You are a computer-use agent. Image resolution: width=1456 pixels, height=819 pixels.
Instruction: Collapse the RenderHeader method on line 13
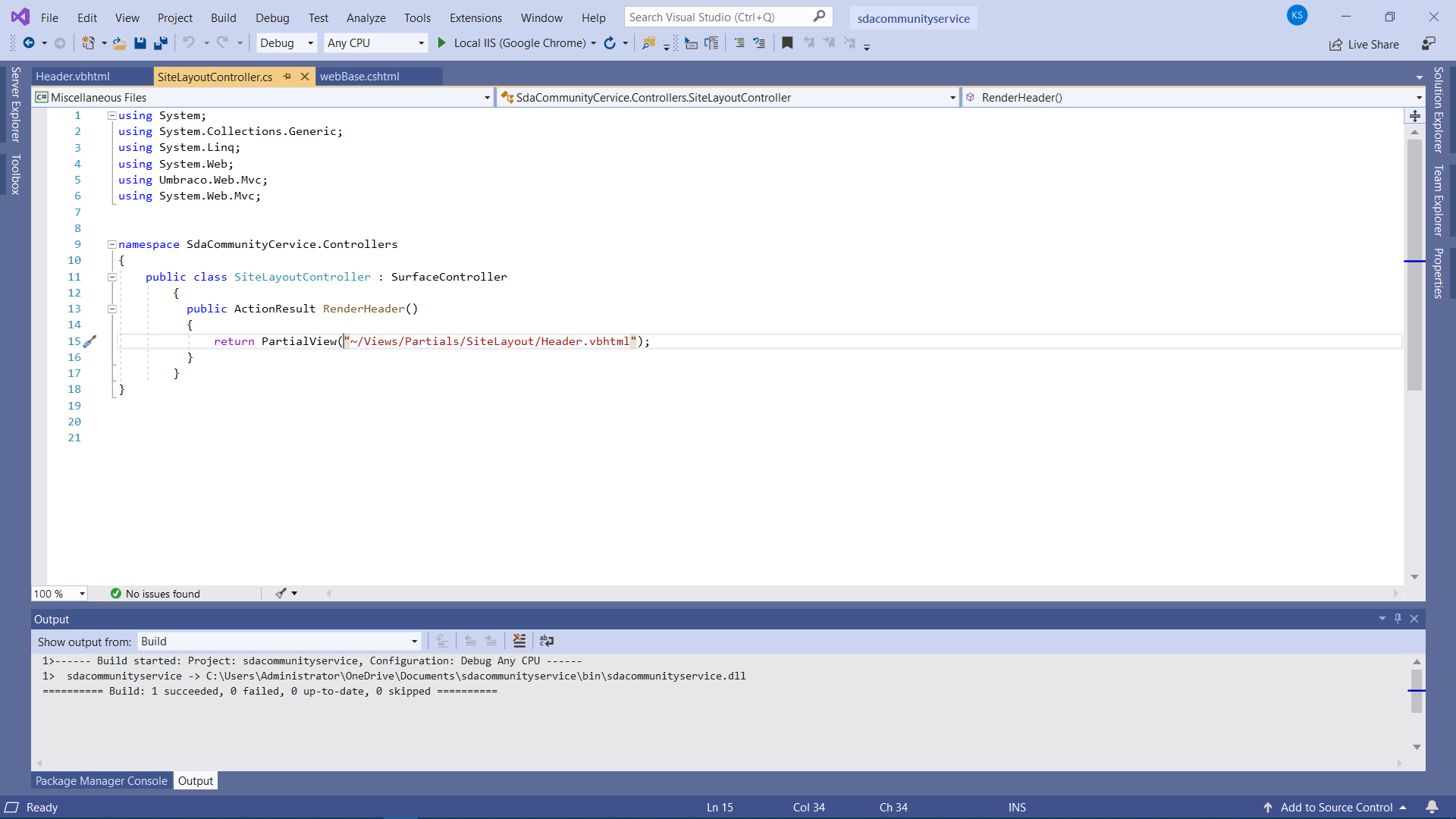click(111, 309)
